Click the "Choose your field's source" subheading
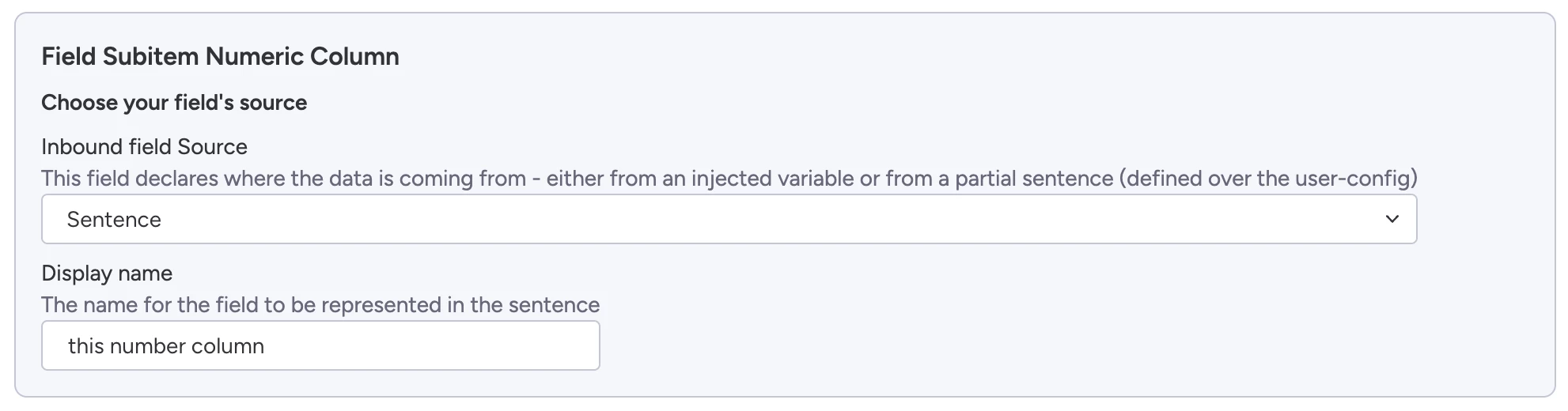The height and width of the screenshot is (411, 1568). tap(174, 103)
